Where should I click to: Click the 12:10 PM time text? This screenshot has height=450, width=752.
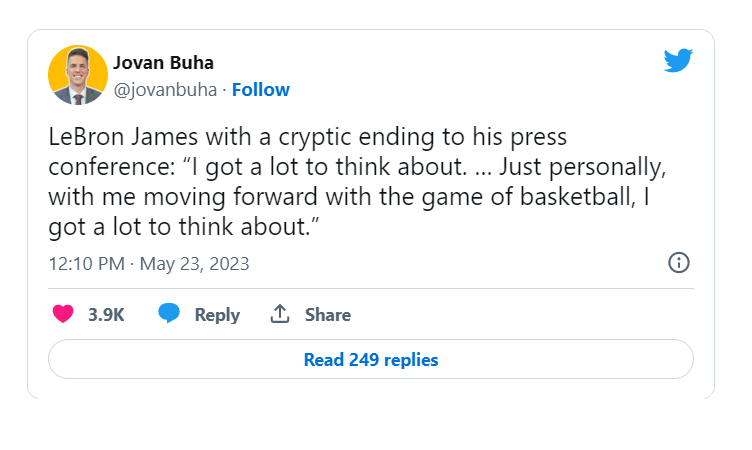[86, 264]
